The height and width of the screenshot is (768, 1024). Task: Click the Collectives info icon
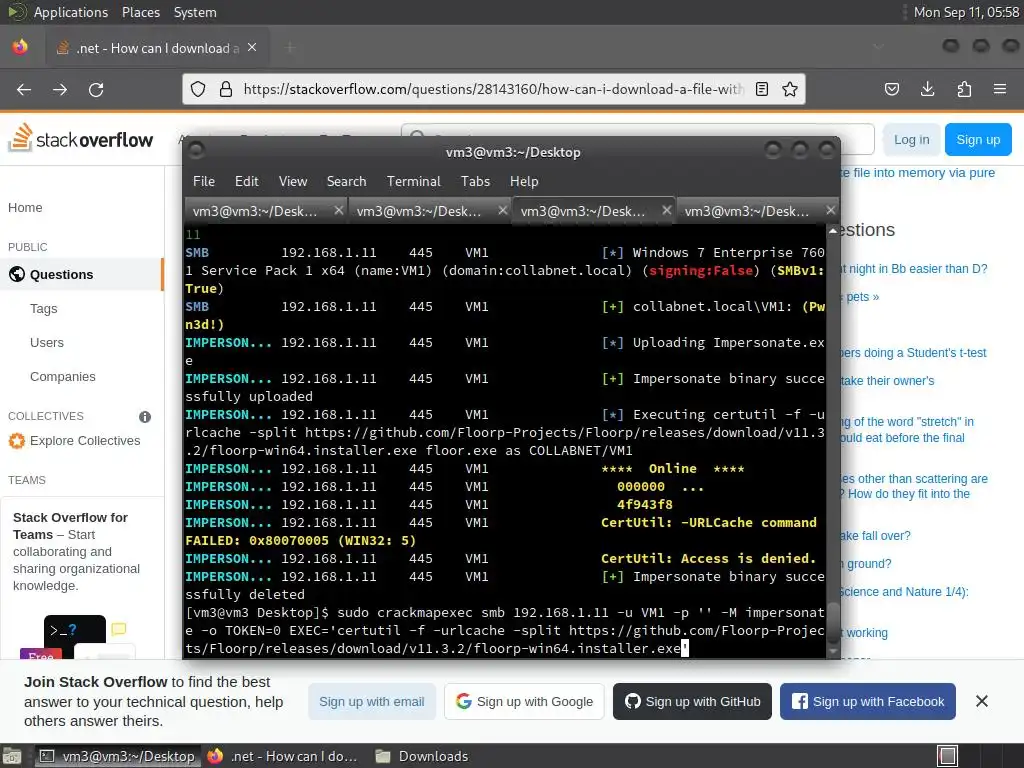[x=145, y=417]
